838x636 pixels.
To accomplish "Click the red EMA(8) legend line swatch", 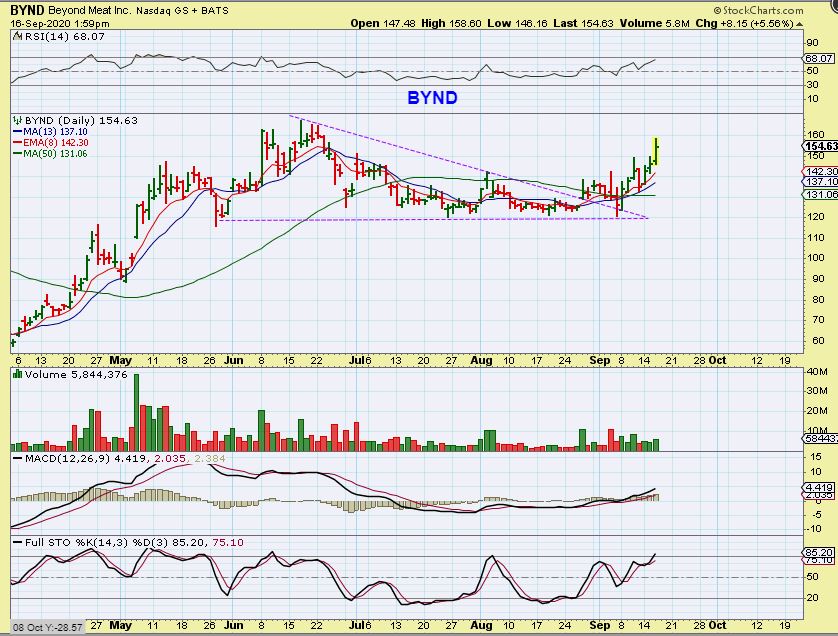I will pos(18,143).
